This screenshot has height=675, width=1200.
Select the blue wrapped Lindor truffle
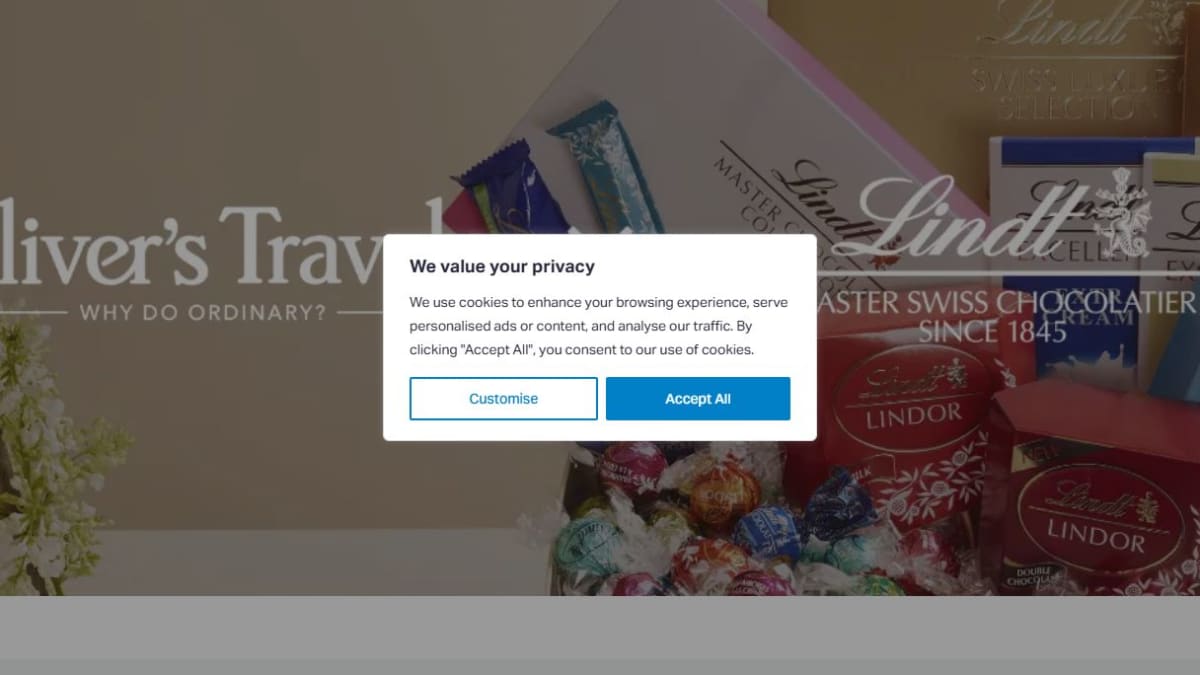pos(768,530)
